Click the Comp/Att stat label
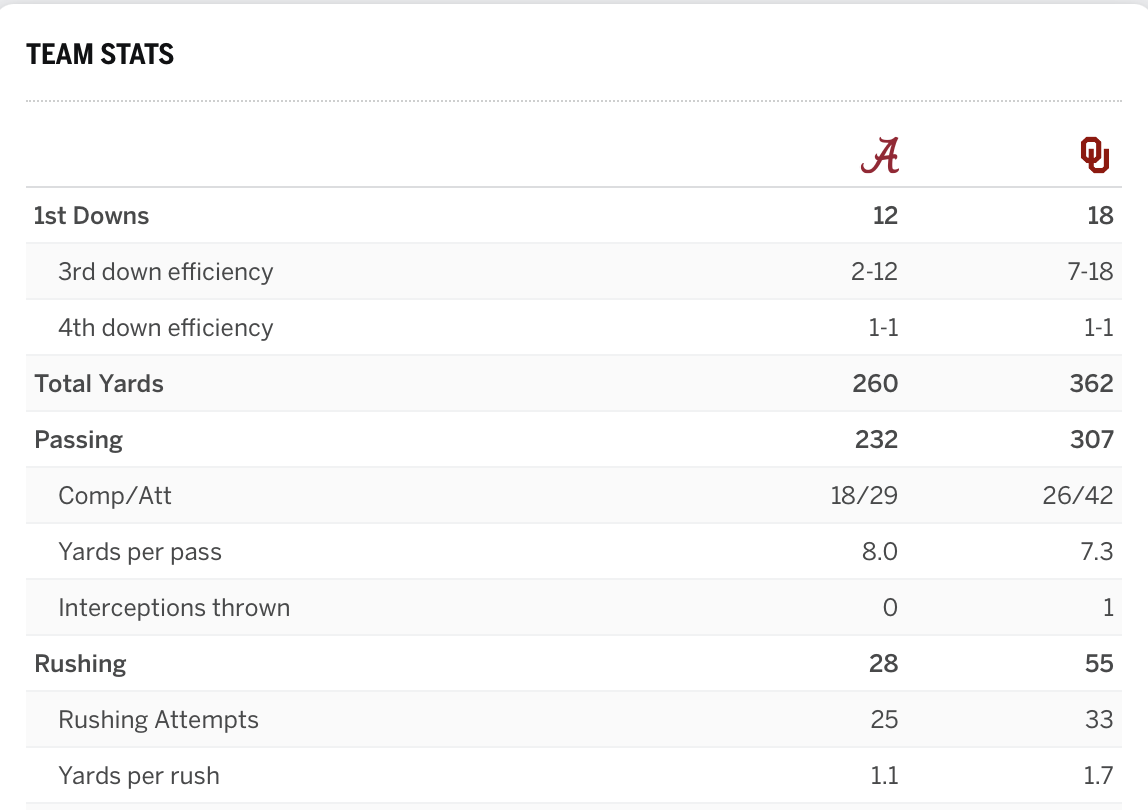The width and height of the screenshot is (1148, 810). tap(115, 496)
